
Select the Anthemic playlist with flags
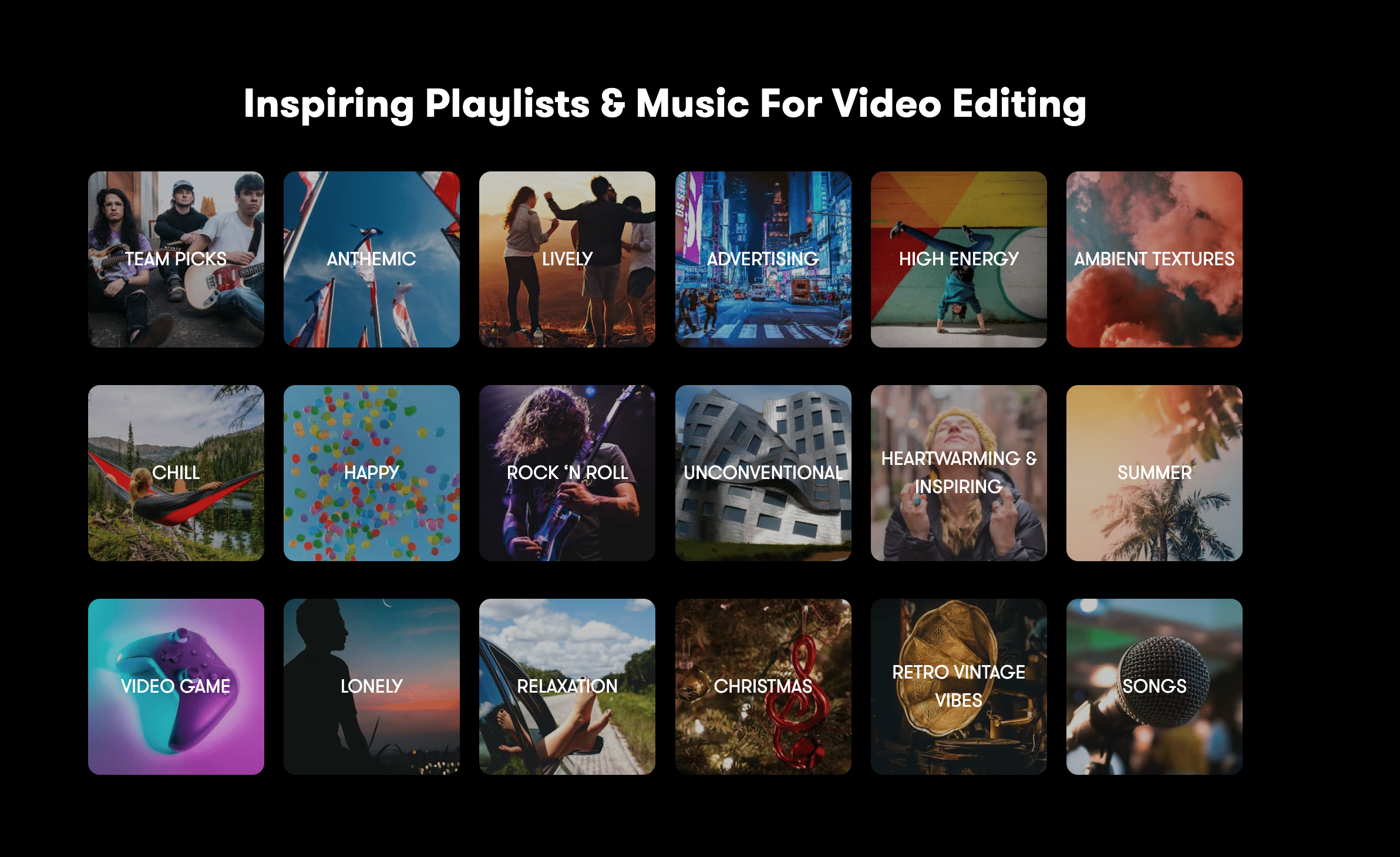[371, 259]
